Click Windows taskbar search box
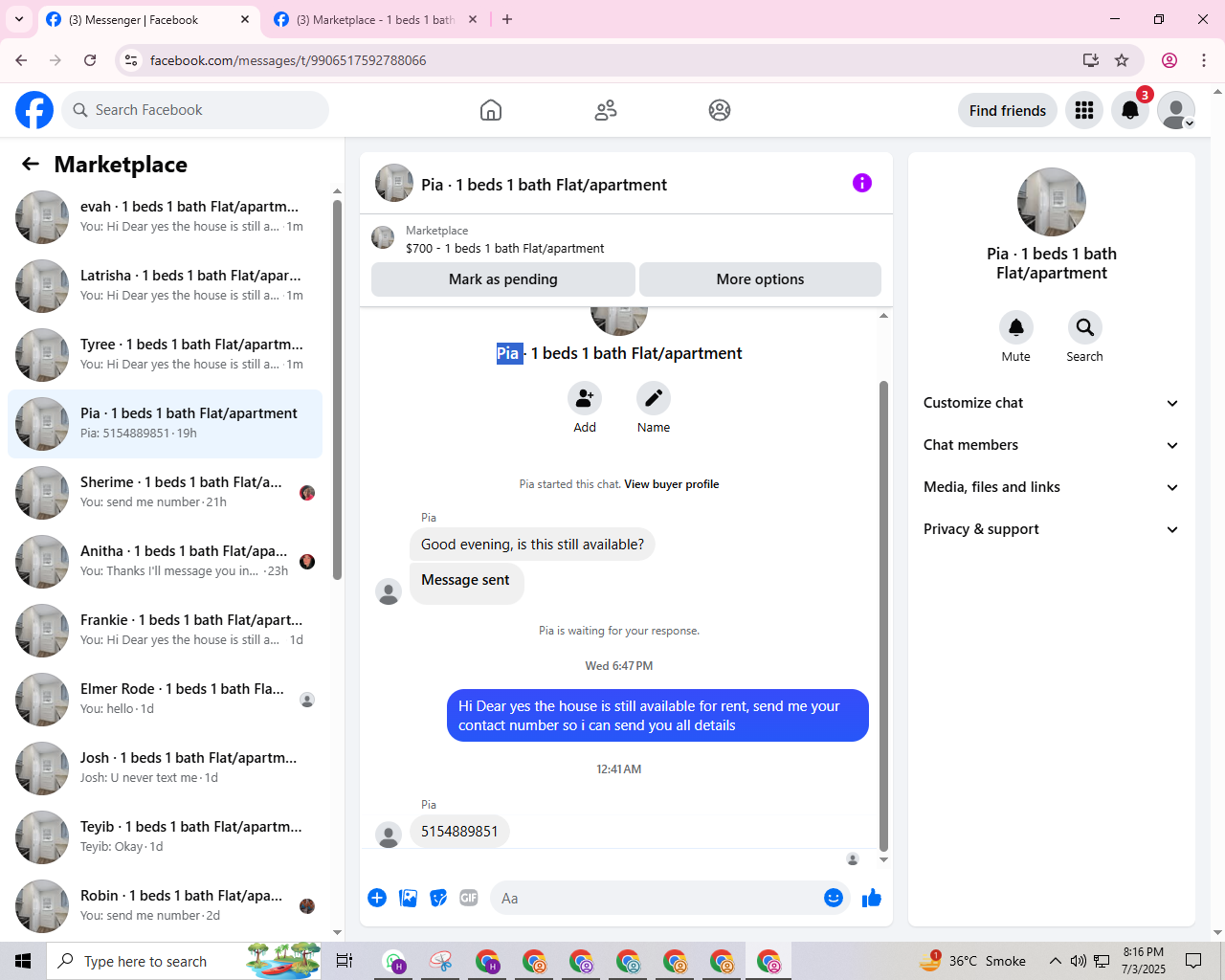 click(185, 961)
